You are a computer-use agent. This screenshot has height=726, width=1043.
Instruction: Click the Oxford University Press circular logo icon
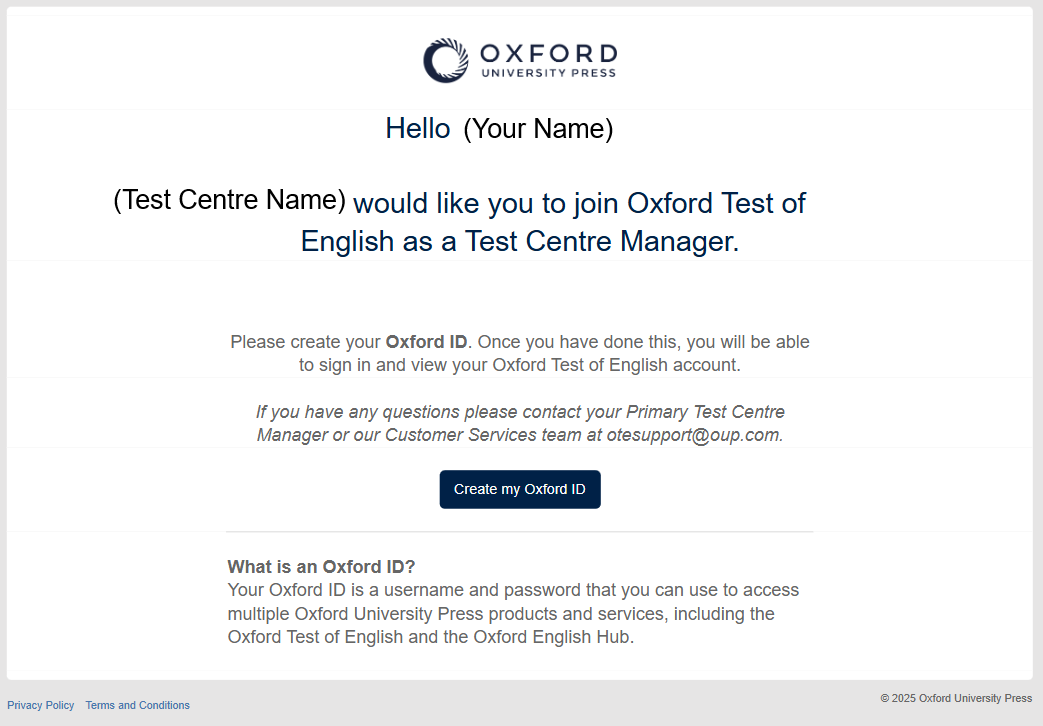coord(445,60)
